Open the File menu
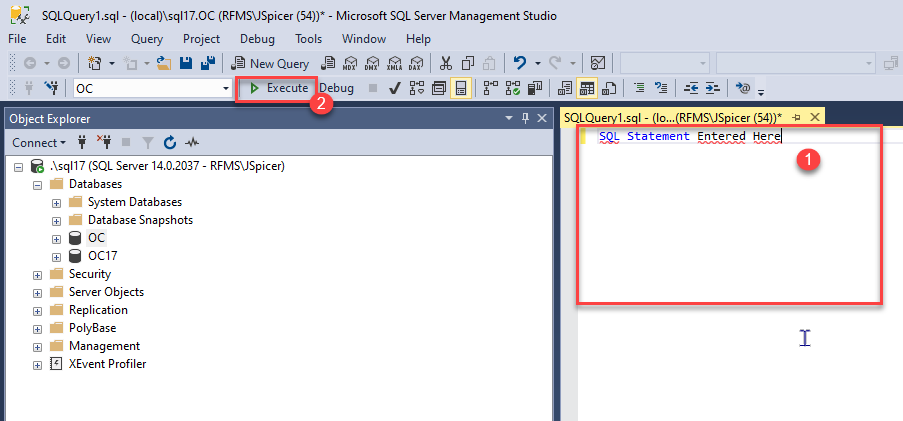This screenshot has height=421, width=903. (x=17, y=39)
